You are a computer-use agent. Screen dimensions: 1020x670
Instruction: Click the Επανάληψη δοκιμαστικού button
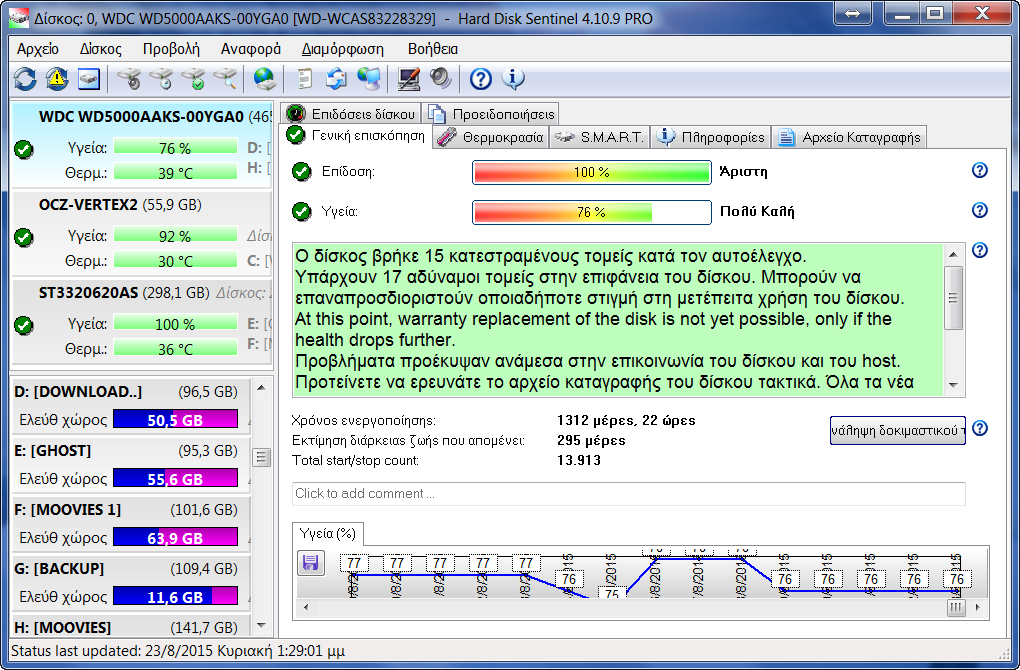click(898, 431)
